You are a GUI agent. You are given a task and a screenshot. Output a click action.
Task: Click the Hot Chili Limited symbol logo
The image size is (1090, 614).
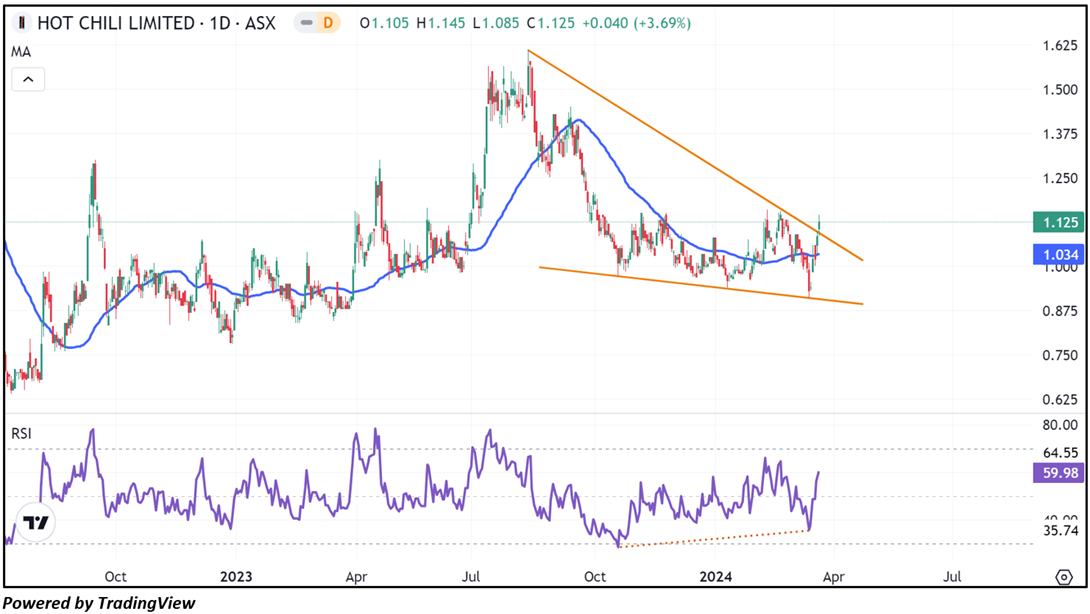[x=22, y=23]
